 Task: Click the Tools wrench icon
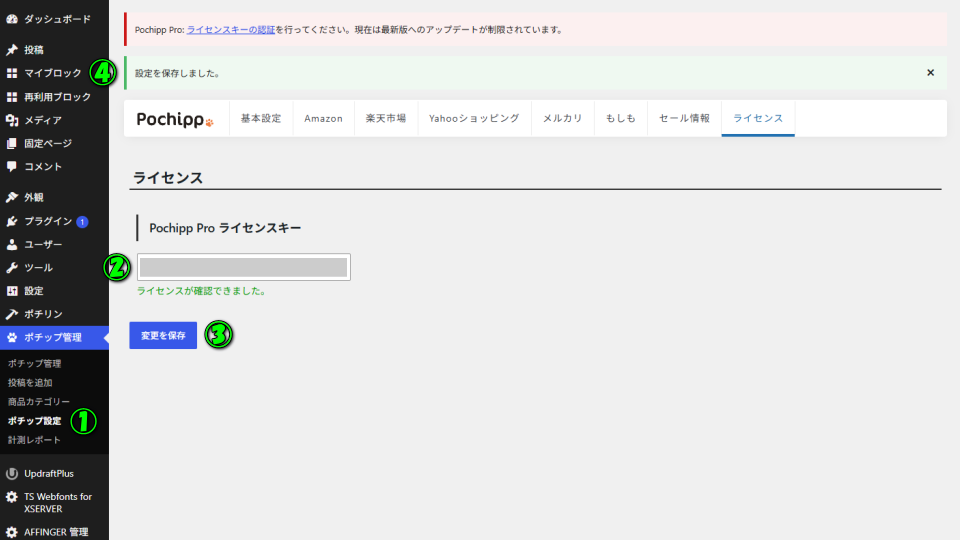[12, 268]
